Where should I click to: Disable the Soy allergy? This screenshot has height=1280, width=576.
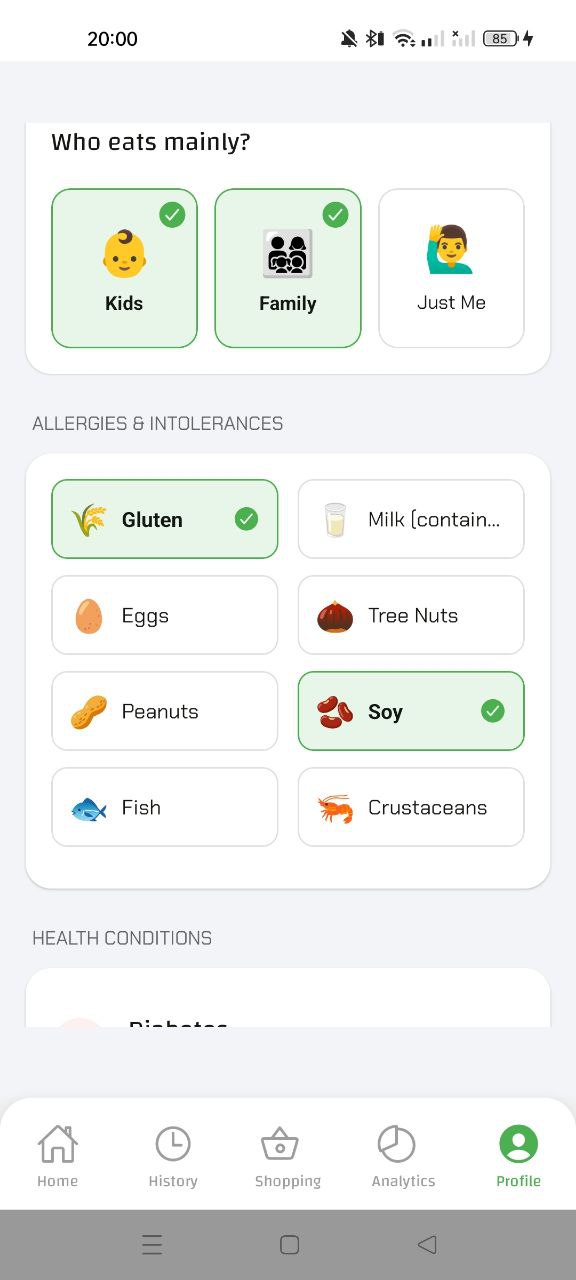pos(410,711)
